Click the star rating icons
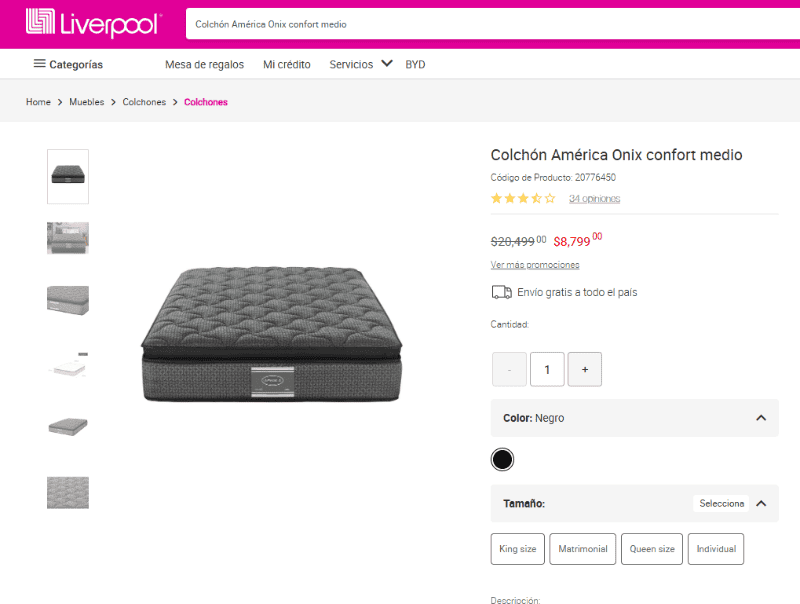Screen dimensions: 800x604 (523, 198)
